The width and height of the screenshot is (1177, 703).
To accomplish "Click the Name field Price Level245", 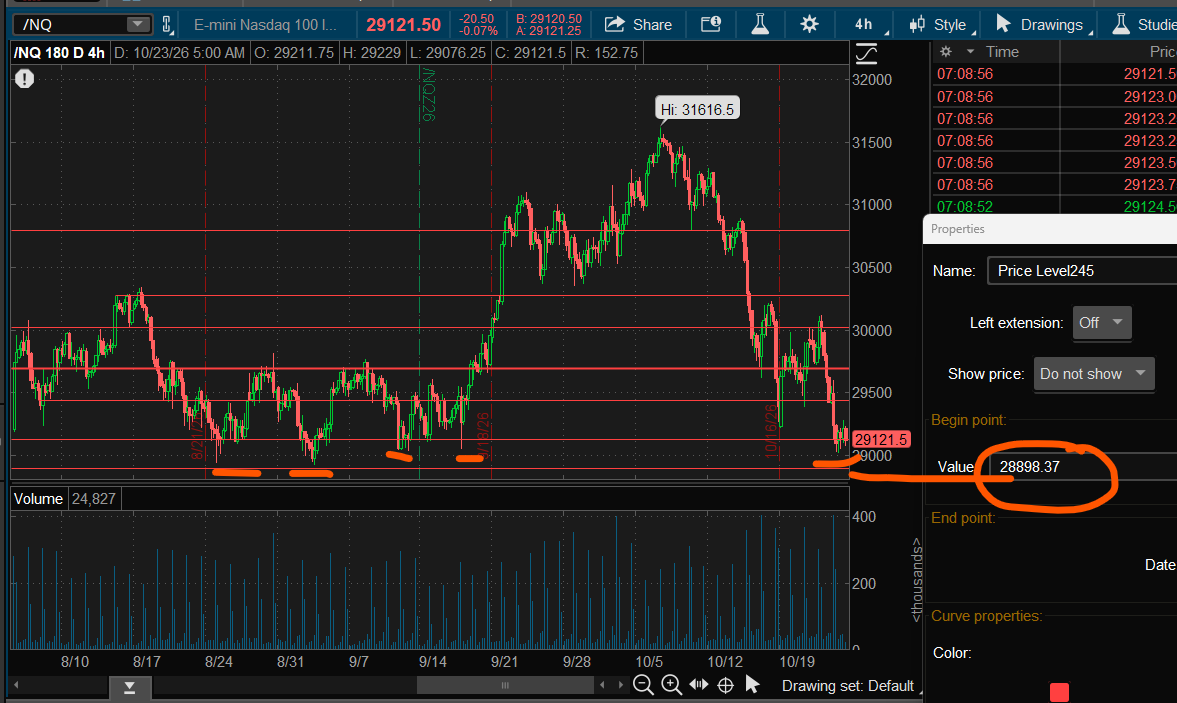I will (x=1082, y=271).
